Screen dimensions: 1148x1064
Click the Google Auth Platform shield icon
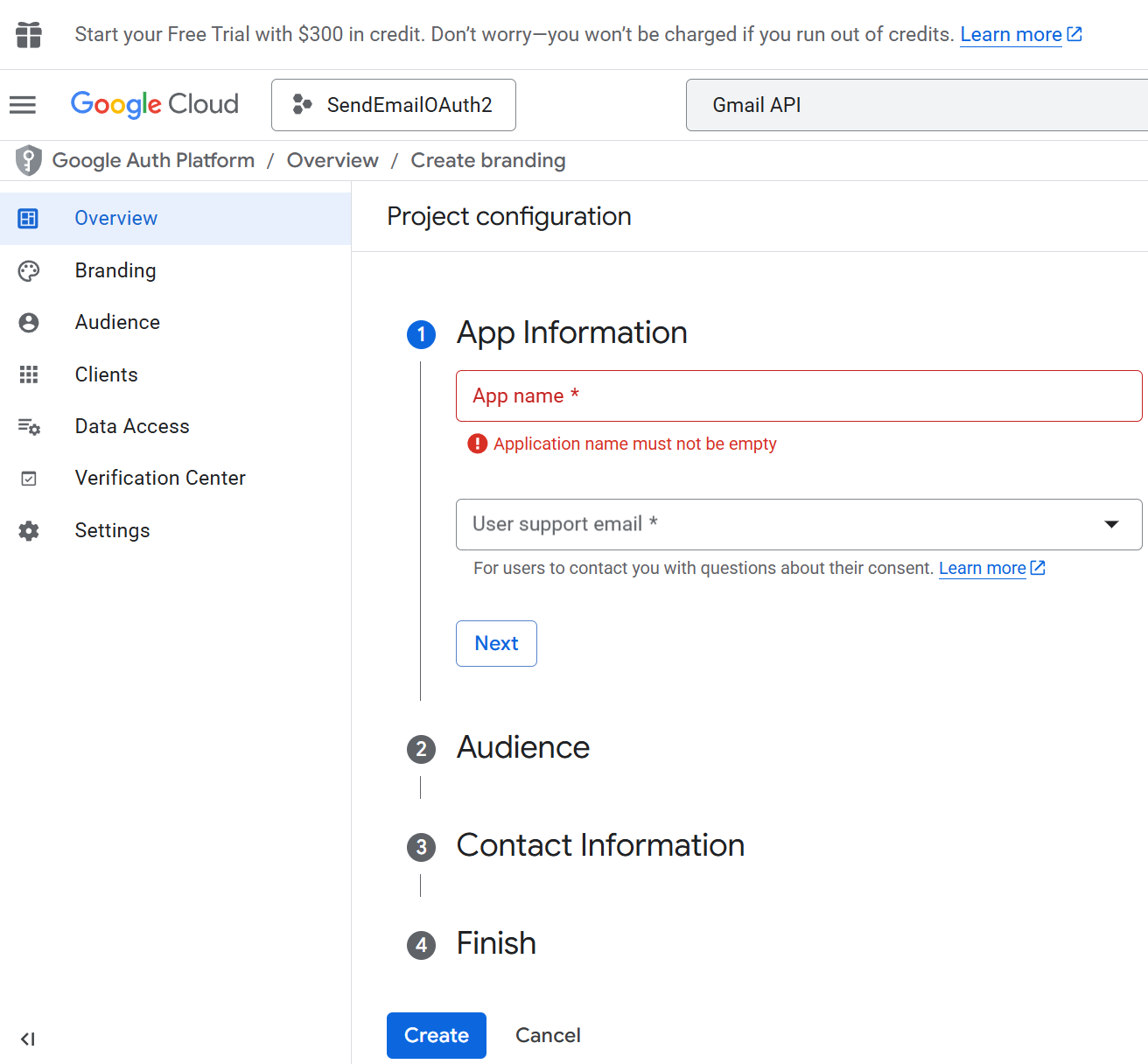(29, 160)
